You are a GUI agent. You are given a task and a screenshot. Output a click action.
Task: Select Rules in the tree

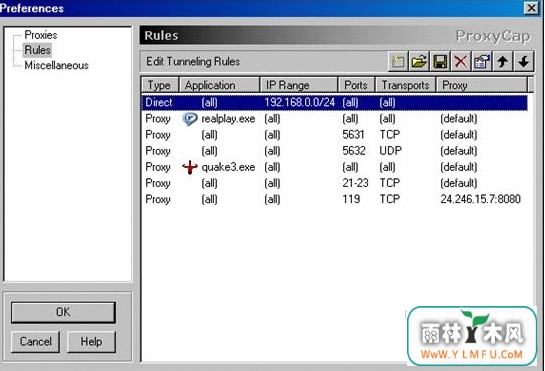(x=37, y=50)
